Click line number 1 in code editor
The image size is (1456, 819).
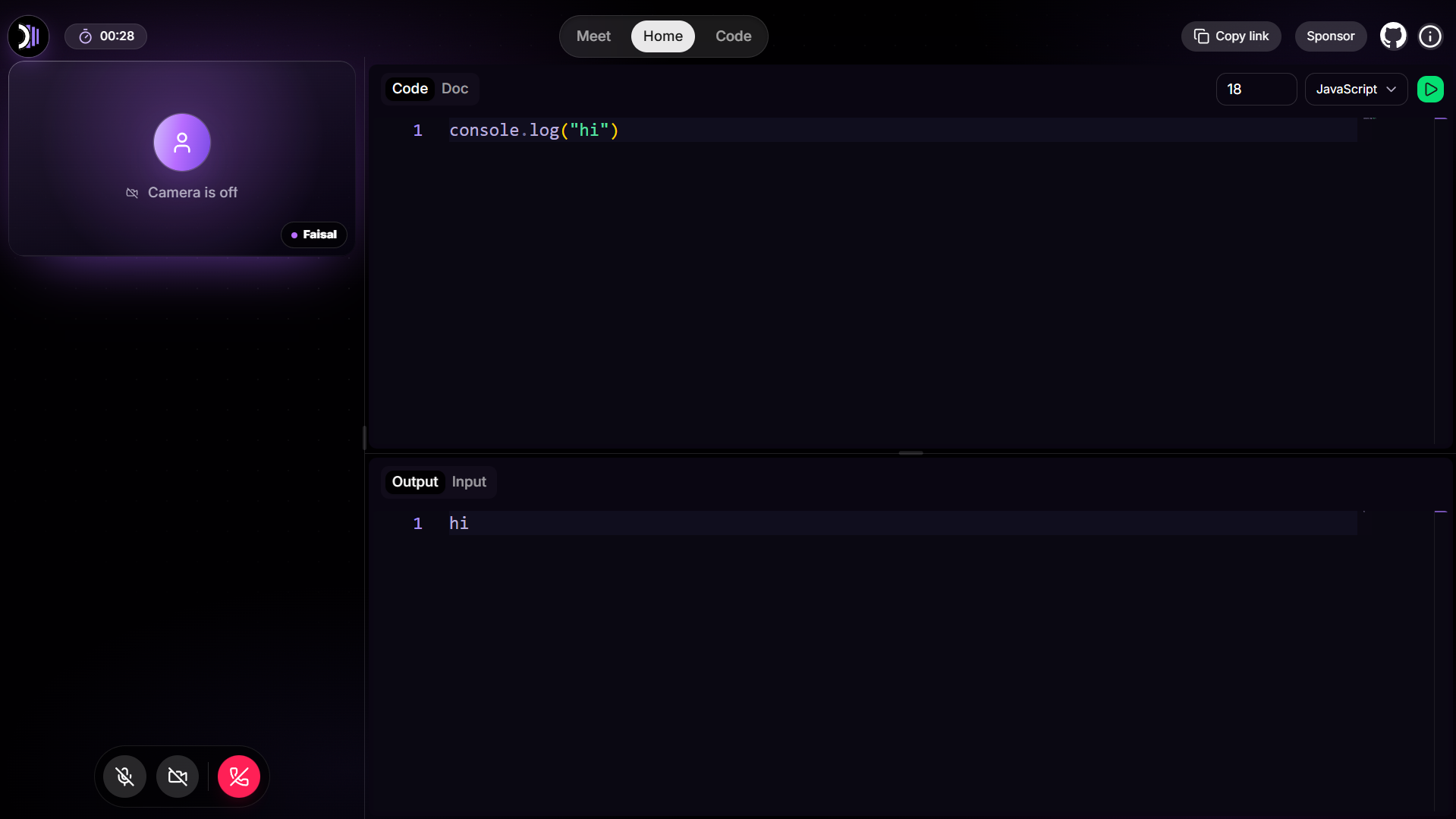[418, 131]
